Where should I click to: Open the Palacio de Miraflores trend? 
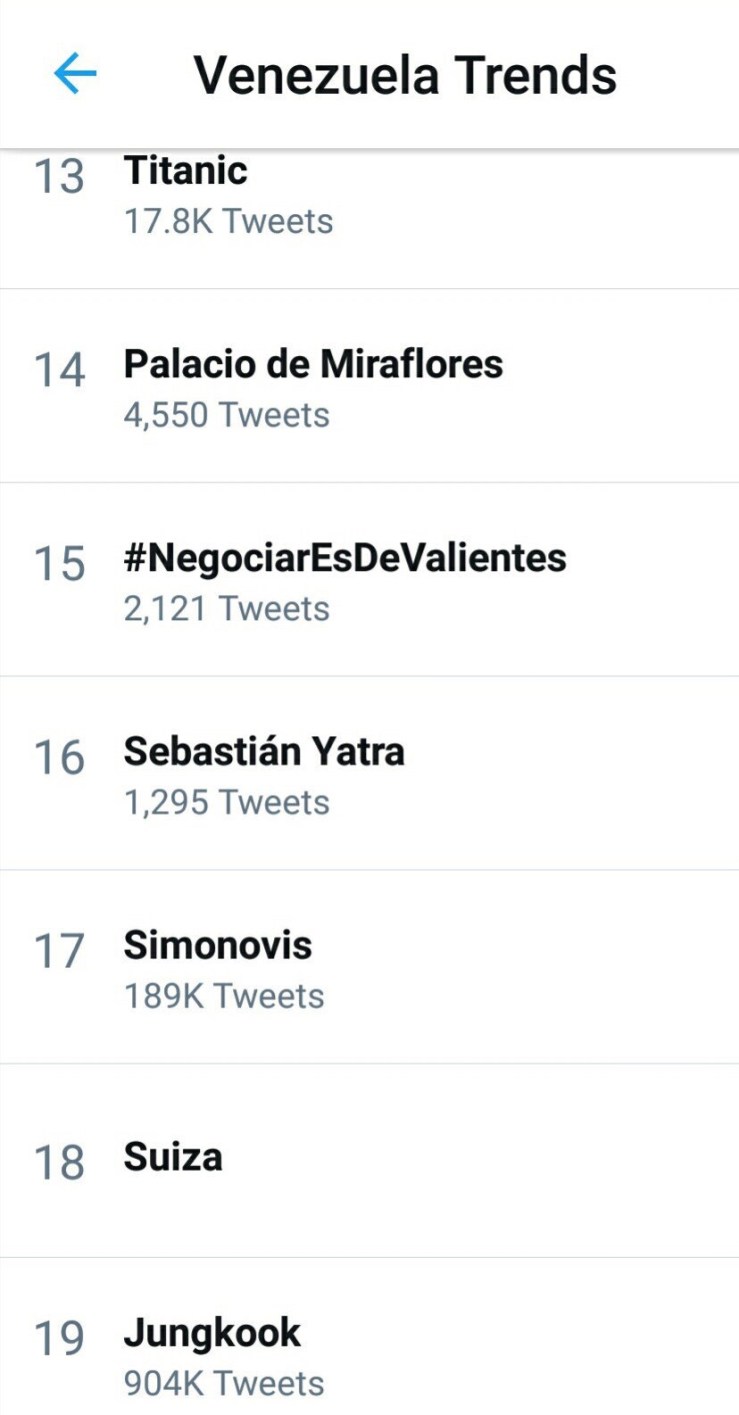coord(313,364)
